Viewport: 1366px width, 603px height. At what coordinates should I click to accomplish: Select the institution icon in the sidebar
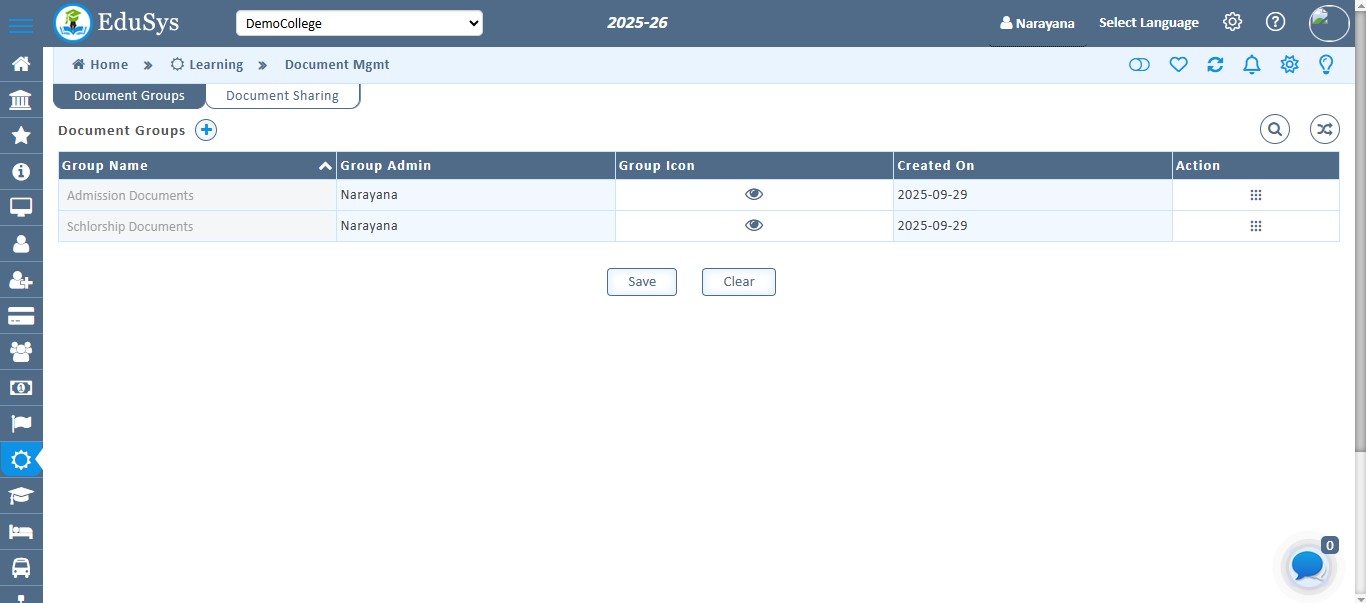pyautogui.click(x=21, y=99)
